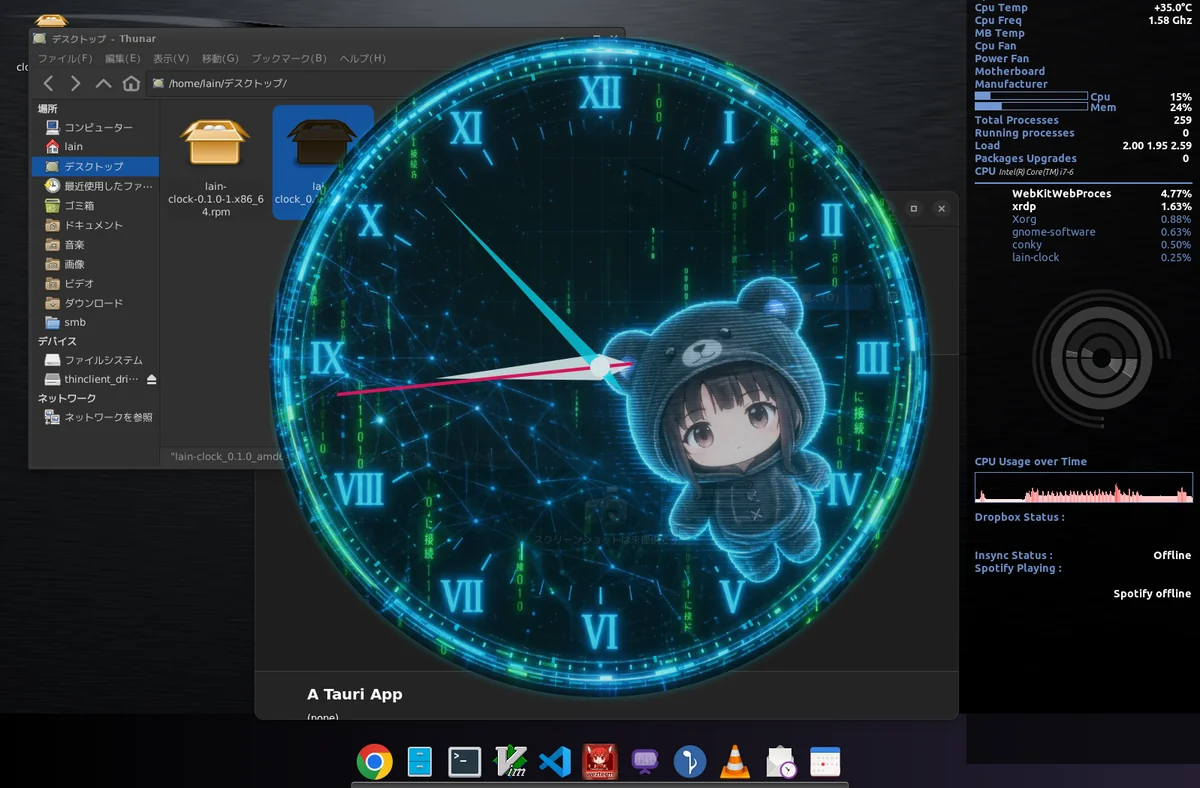This screenshot has width=1200, height=788.
Task: Go to parent folder in Thunar
Action: click(x=103, y=84)
